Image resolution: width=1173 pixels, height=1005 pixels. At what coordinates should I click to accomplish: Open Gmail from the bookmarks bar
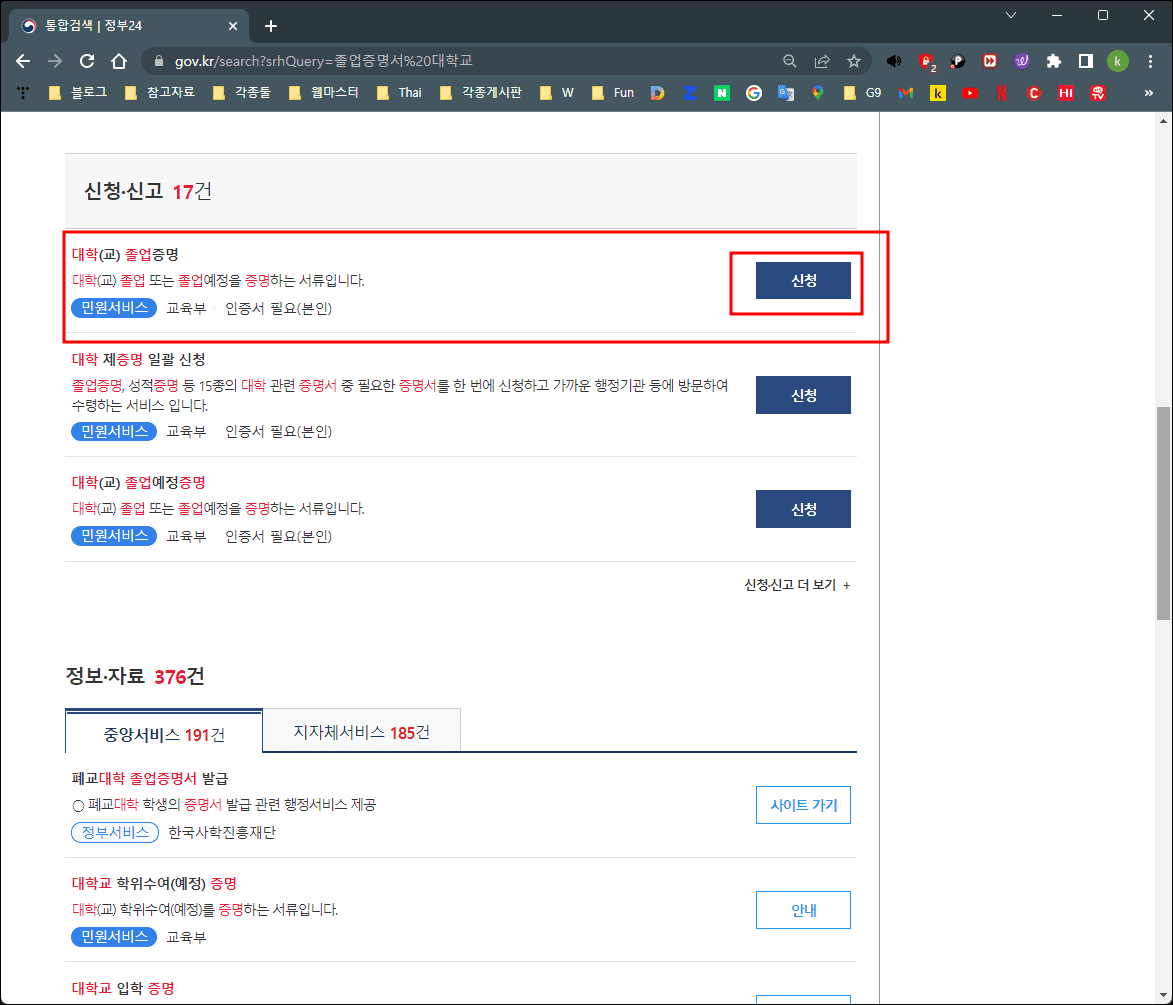click(904, 92)
